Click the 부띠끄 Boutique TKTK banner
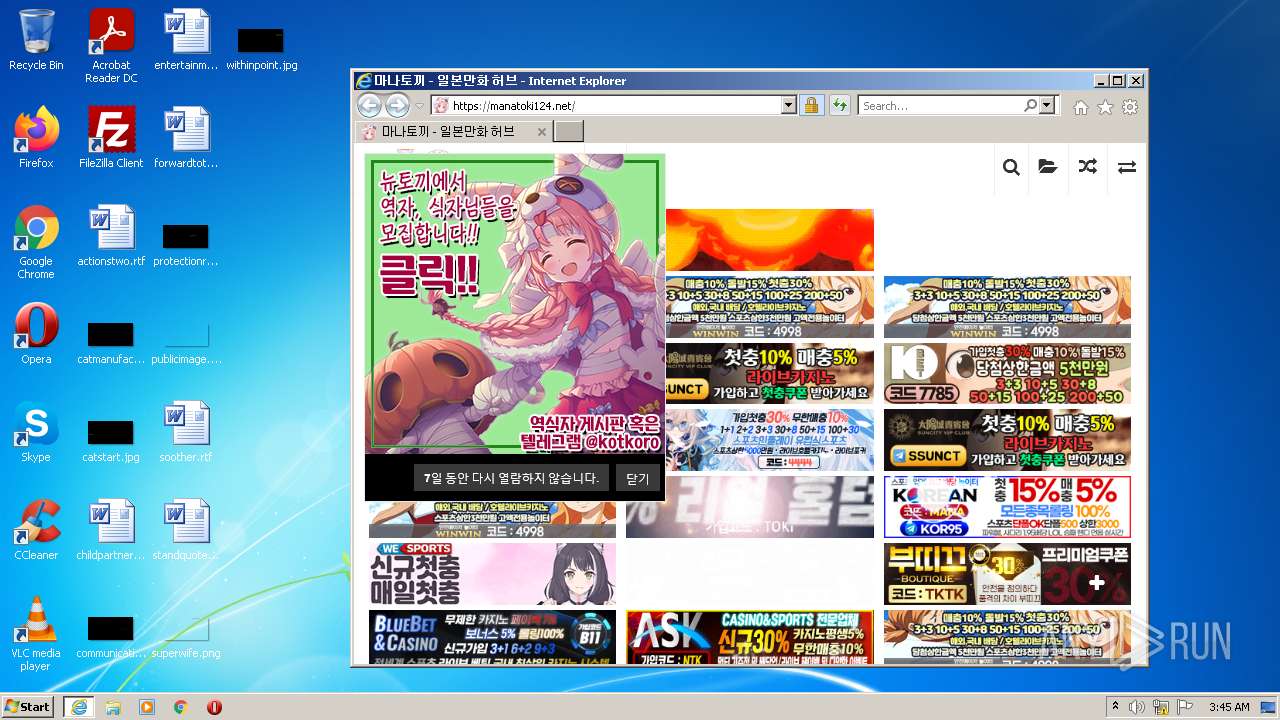The height and width of the screenshot is (720, 1280). coord(1007,573)
